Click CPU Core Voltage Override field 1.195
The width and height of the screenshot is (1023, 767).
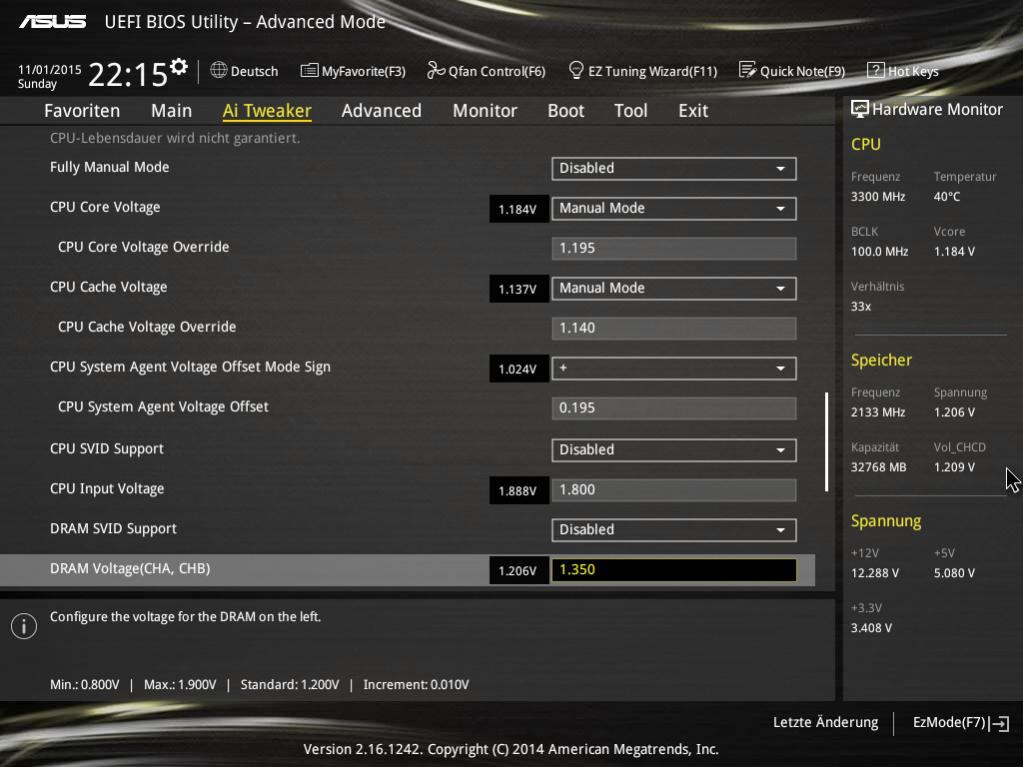(x=673, y=248)
